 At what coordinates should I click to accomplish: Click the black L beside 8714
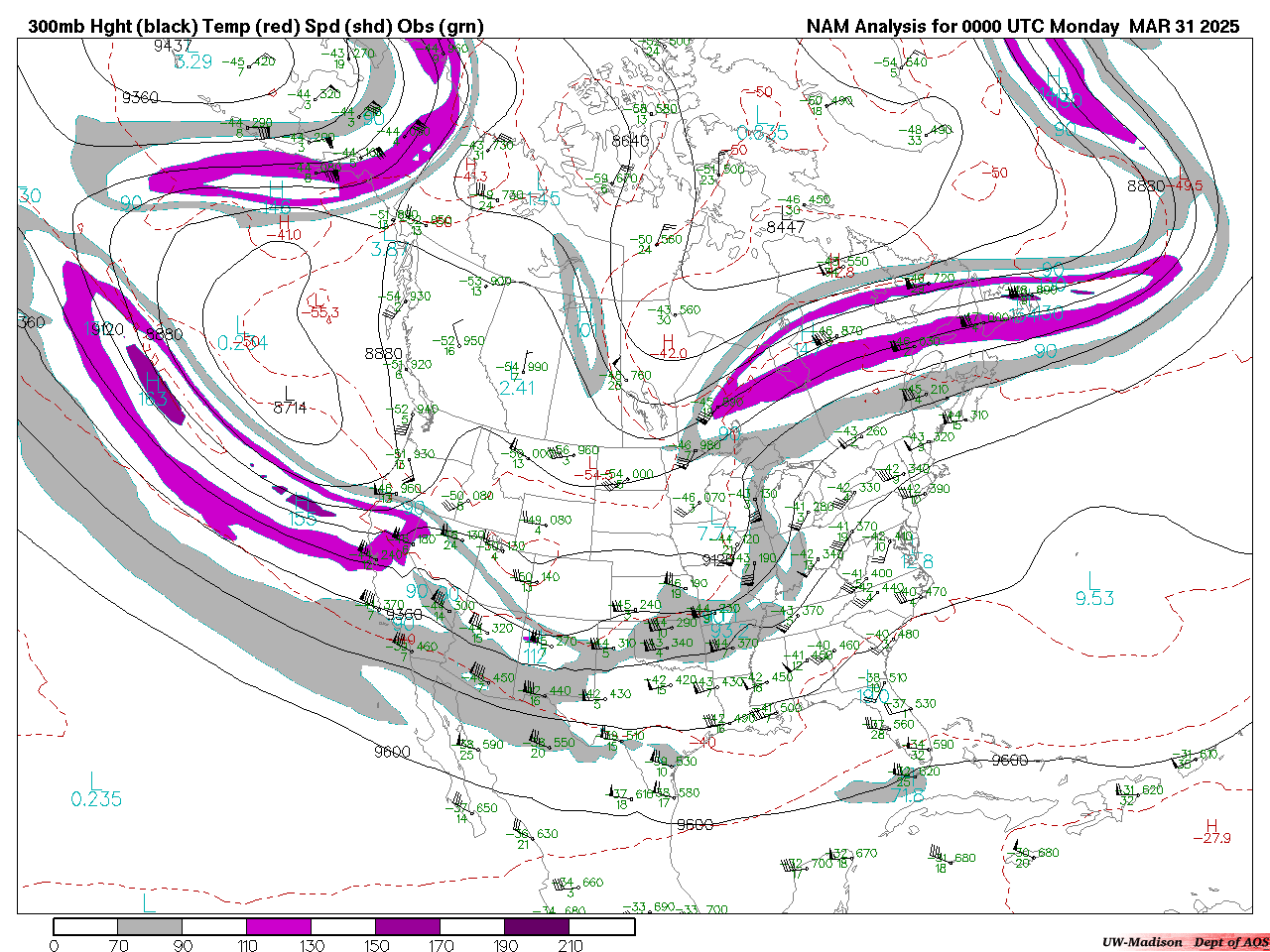tap(289, 394)
